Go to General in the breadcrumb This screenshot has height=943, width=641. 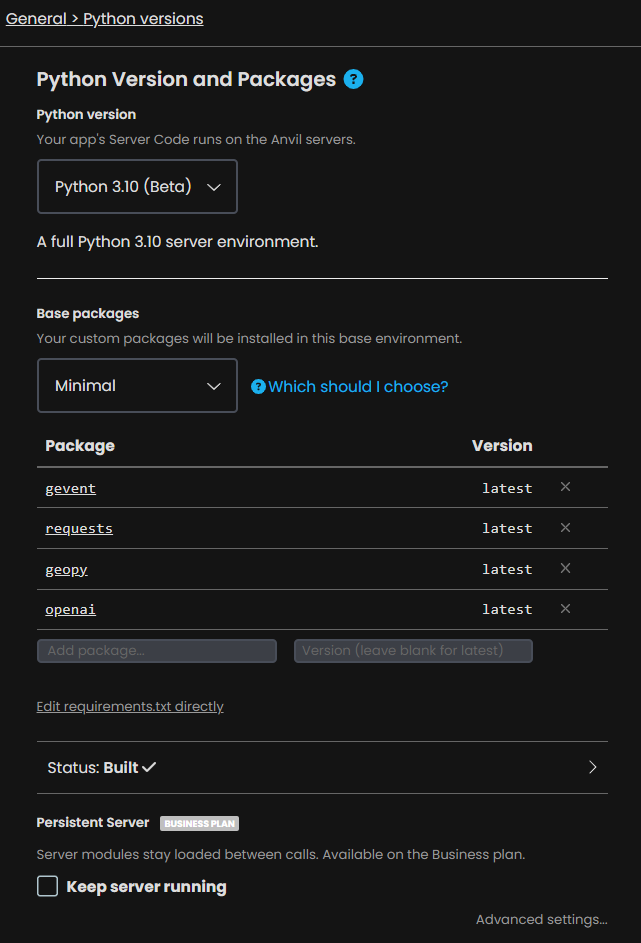[36, 19]
